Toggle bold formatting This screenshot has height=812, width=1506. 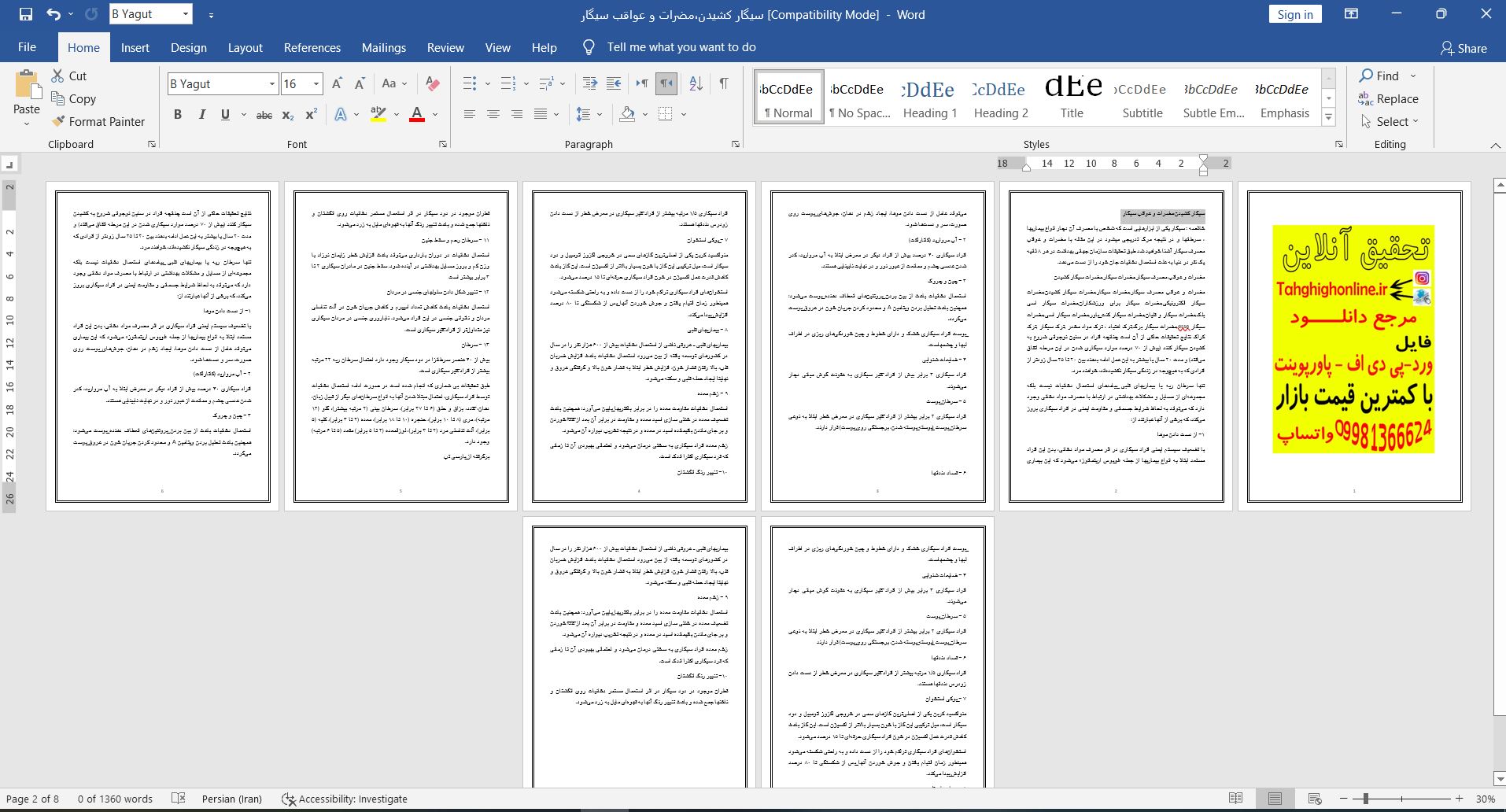pos(178,115)
